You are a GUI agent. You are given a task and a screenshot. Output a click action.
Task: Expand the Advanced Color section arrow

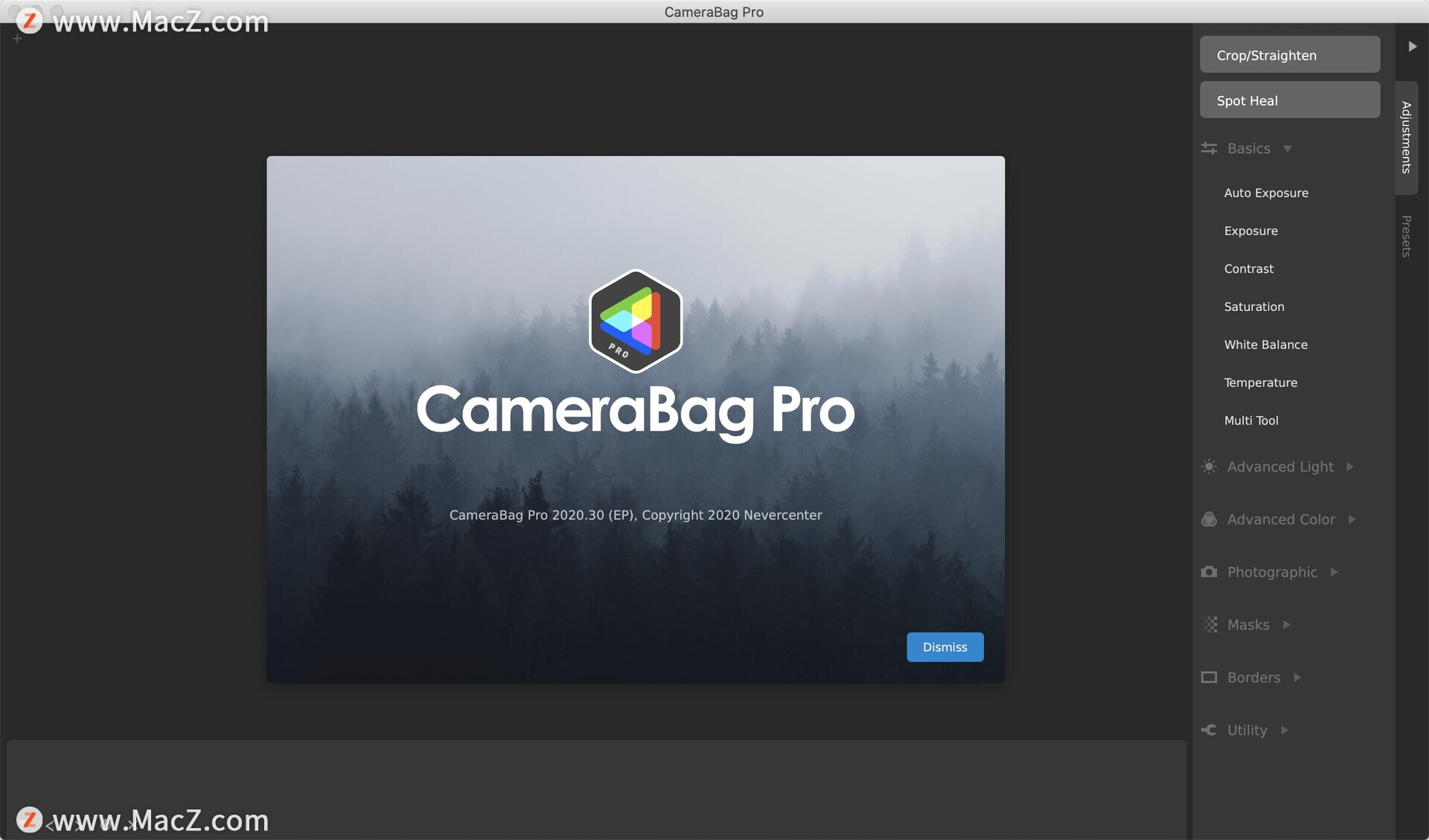1352,519
